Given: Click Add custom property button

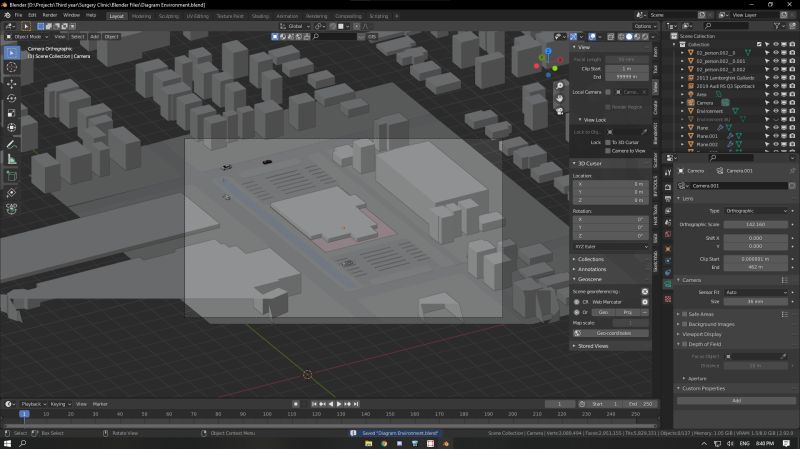Looking at the screenshot, I should click(x=736, y=401).
